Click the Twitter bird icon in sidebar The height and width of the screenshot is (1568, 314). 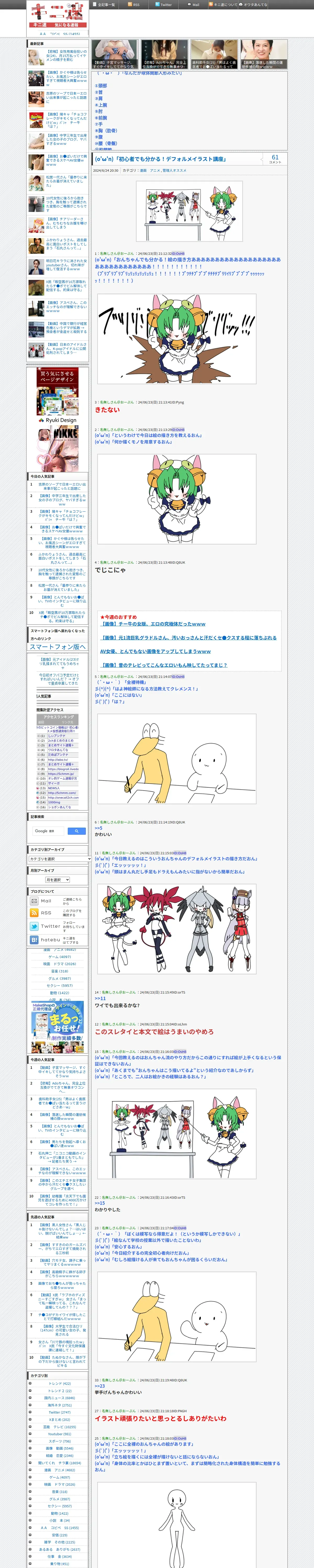(34, 926)
